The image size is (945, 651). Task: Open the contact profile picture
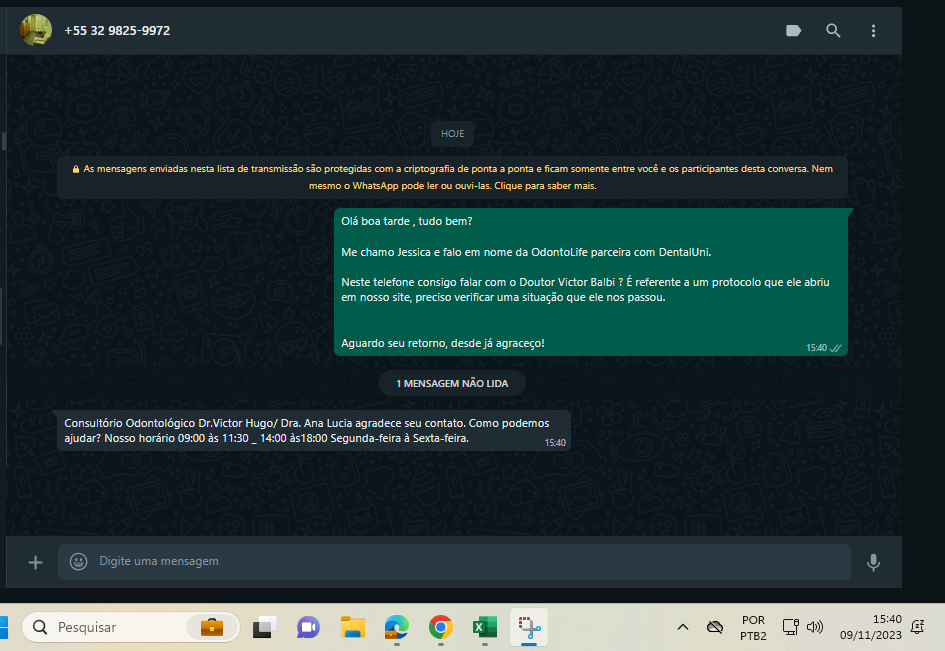point(36,30)
